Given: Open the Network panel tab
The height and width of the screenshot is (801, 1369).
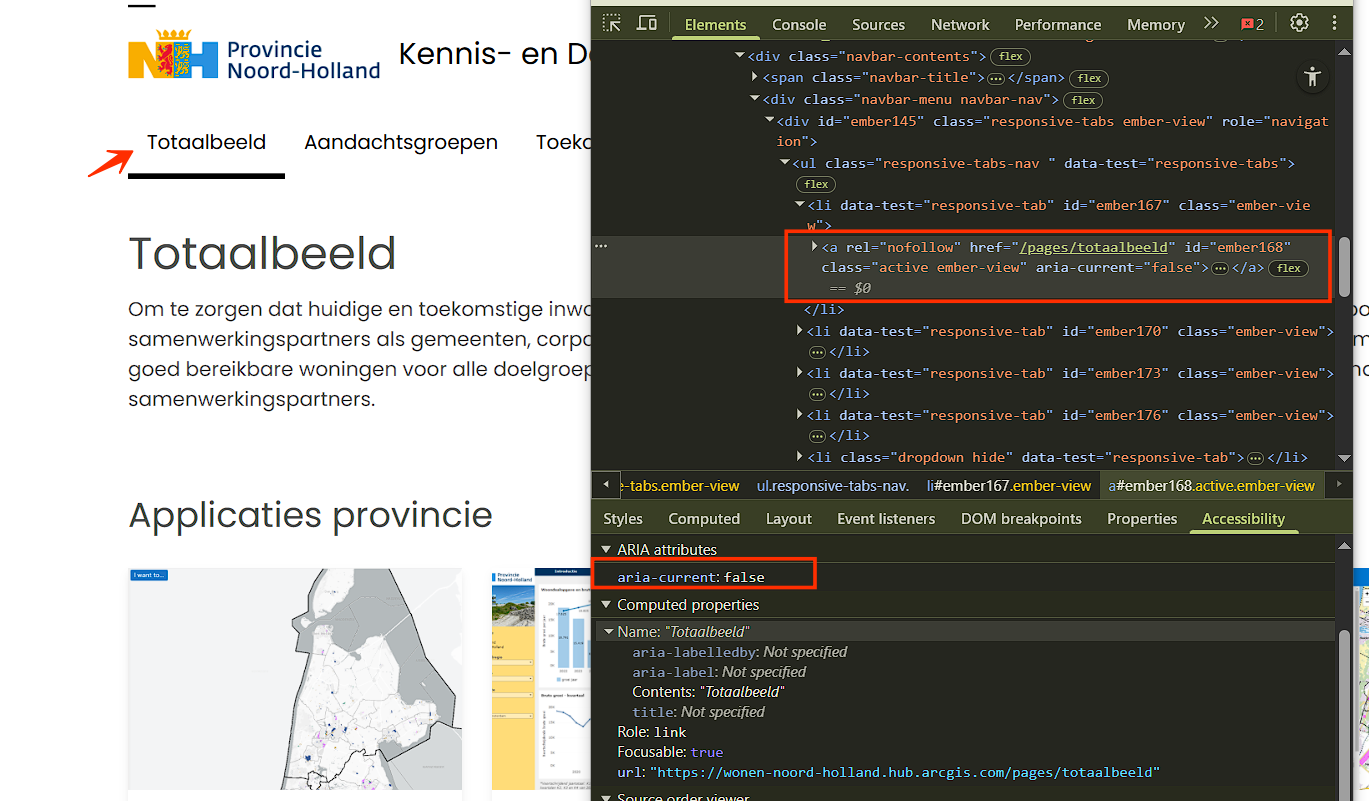Looking at the screenshot, I should [960, 24].
